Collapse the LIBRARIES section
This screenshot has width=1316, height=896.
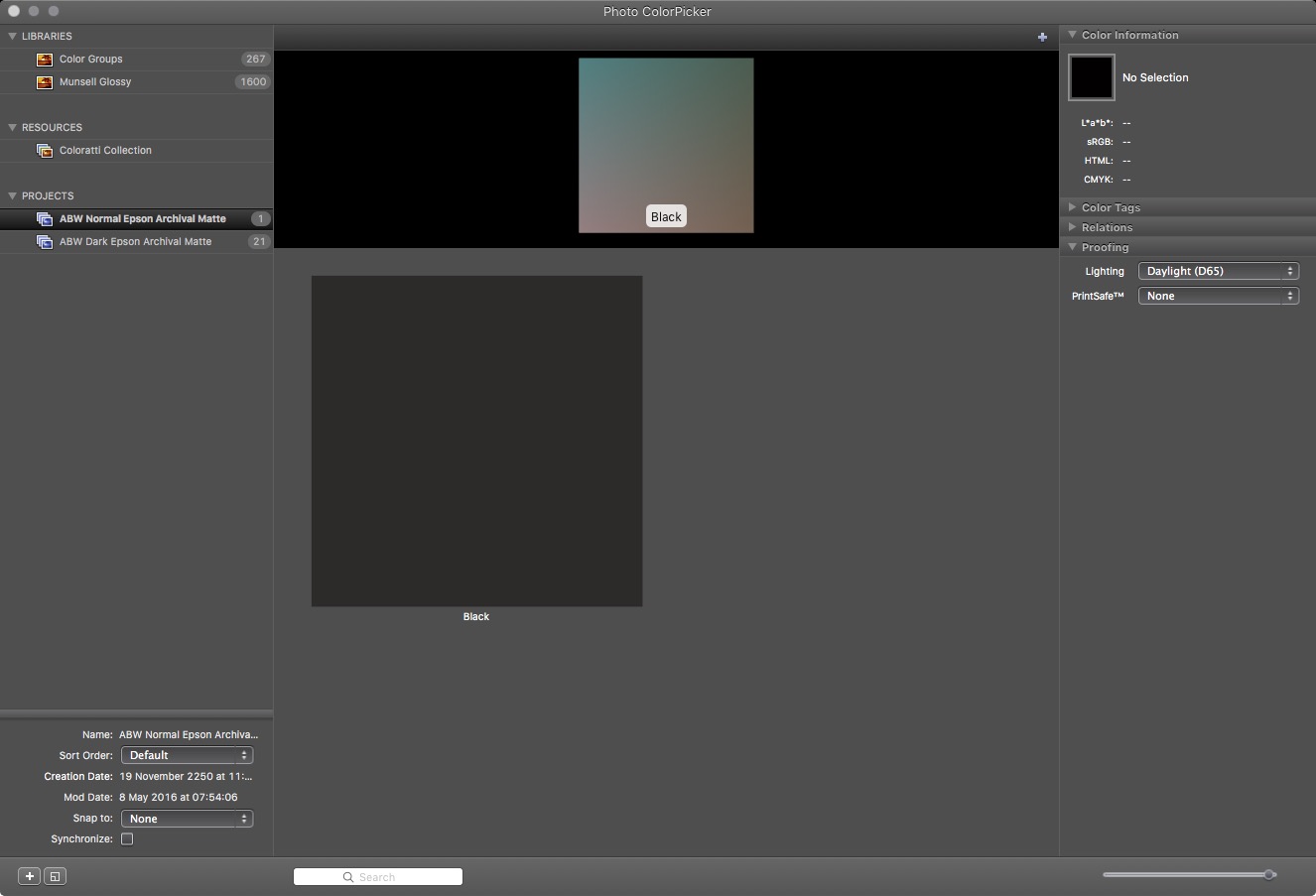click(13, 36)
